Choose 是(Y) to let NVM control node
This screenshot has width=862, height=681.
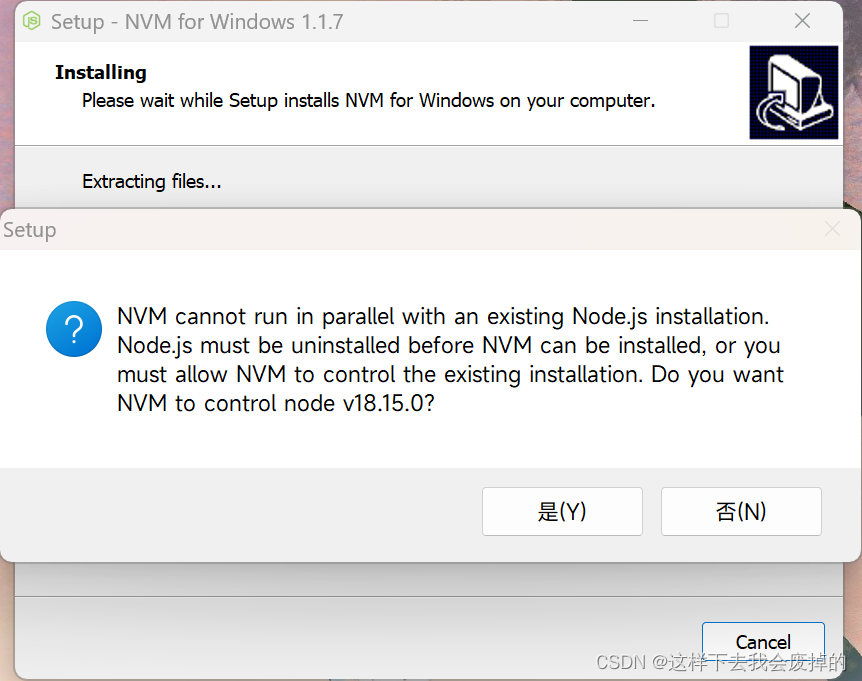[x=562, y=511]
